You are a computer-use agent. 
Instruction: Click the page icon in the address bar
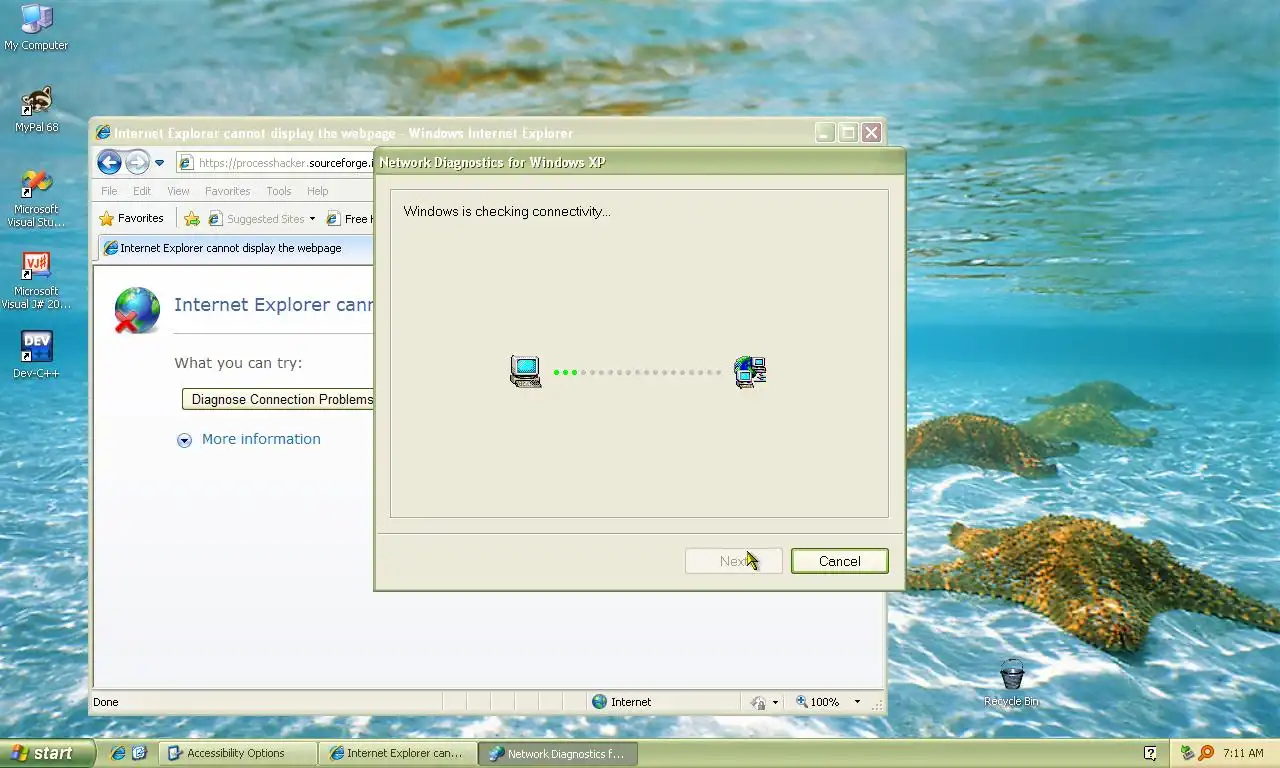click(x=186, y=163)
